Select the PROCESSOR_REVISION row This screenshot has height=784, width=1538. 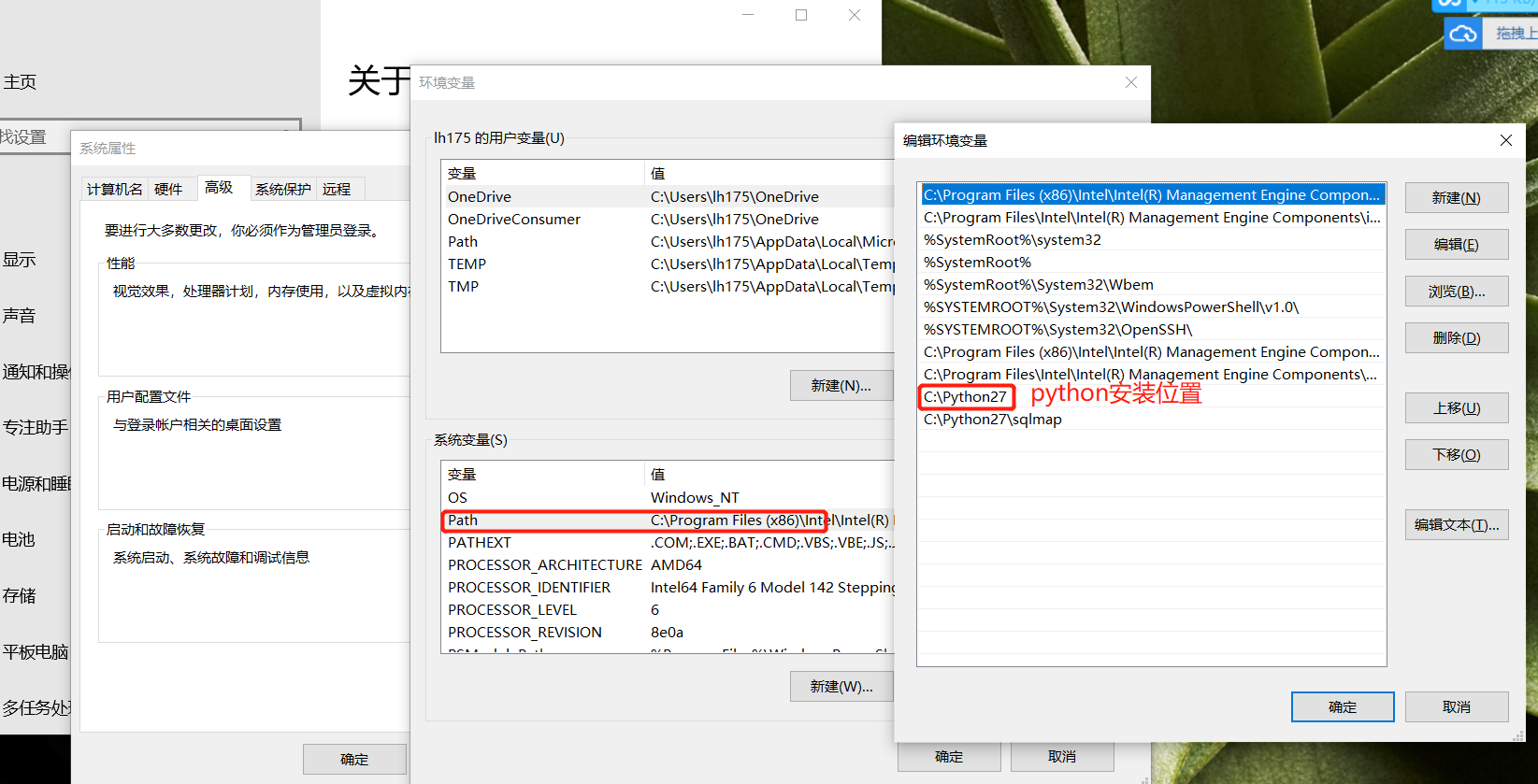pyautogui.click(x=668, y=633)
